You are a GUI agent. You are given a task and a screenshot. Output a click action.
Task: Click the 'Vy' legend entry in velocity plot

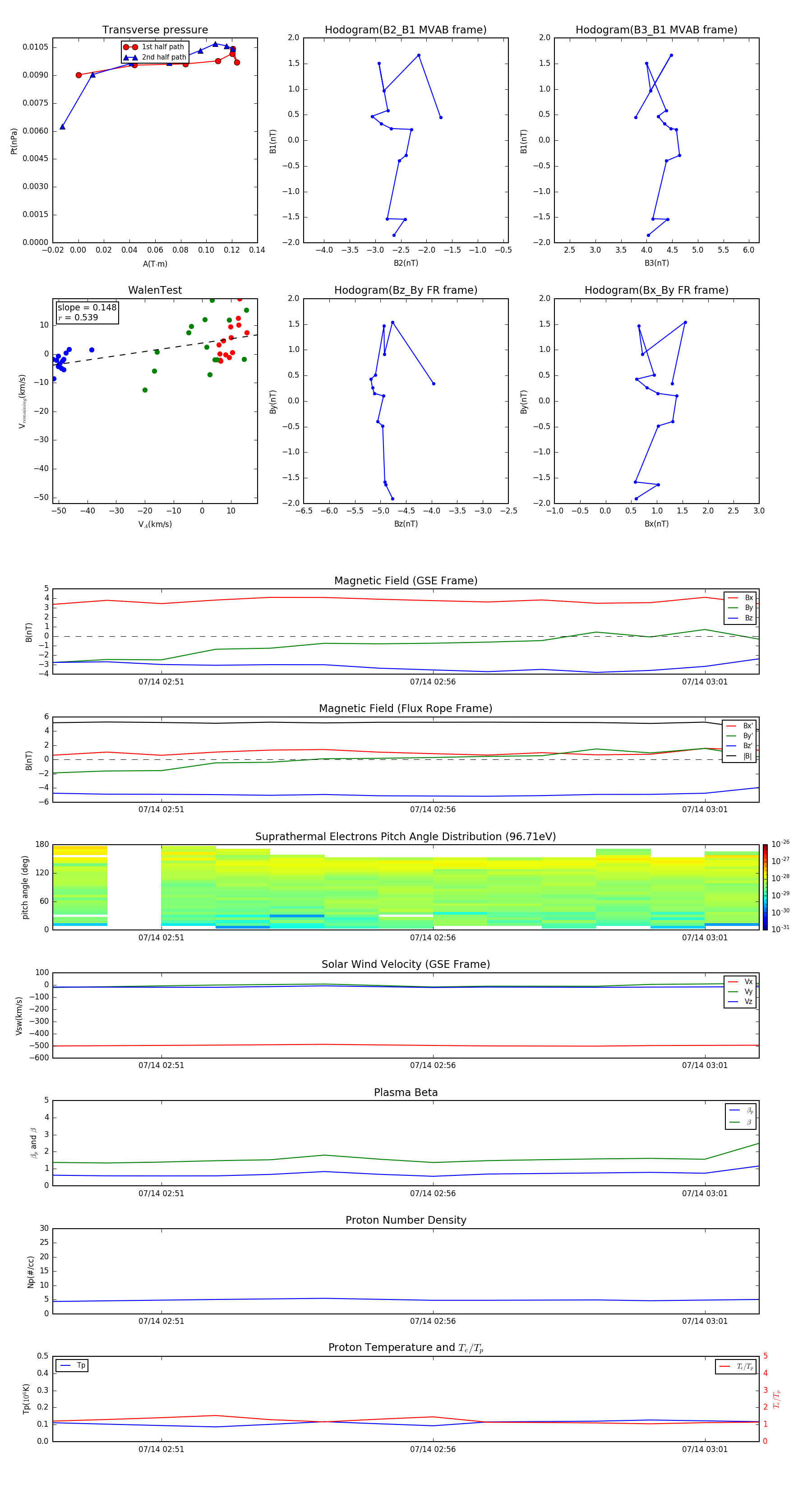tap(740, 992)
